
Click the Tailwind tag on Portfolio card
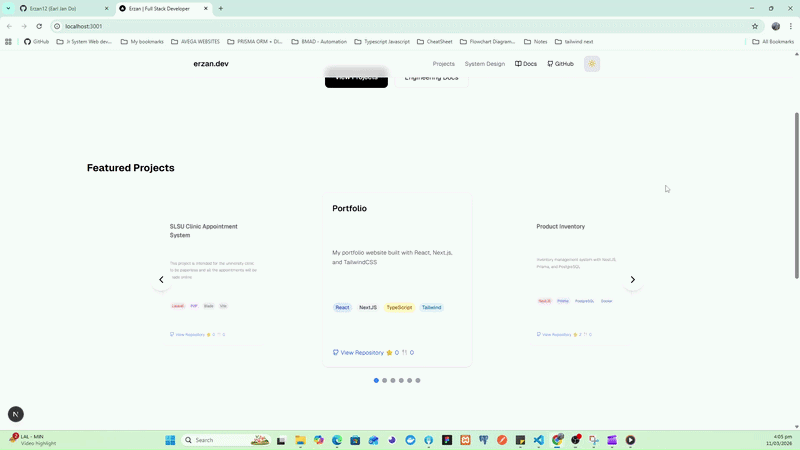click(x=432, y=308)
